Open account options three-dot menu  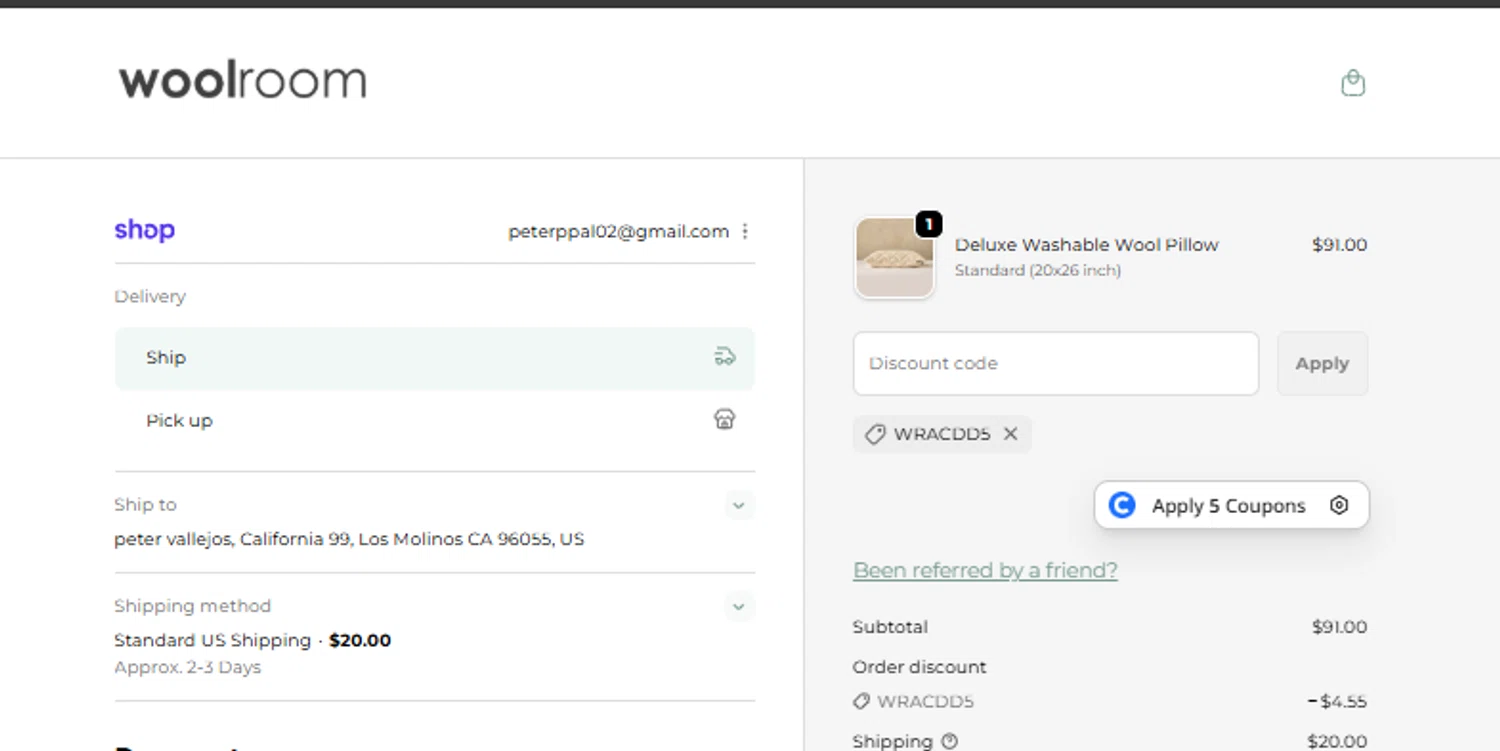coord(745,231)
